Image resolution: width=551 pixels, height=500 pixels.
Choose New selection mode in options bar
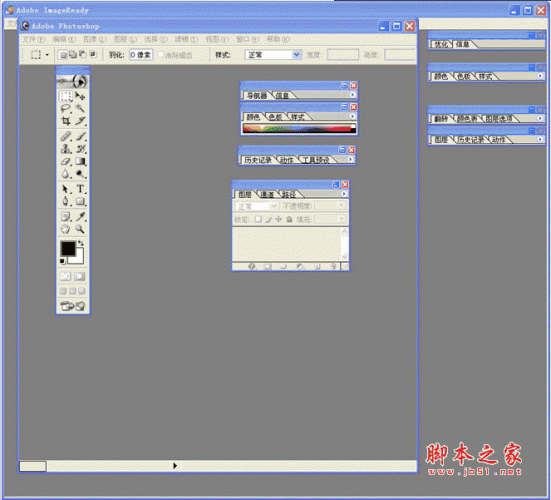[x=63, y=54]
